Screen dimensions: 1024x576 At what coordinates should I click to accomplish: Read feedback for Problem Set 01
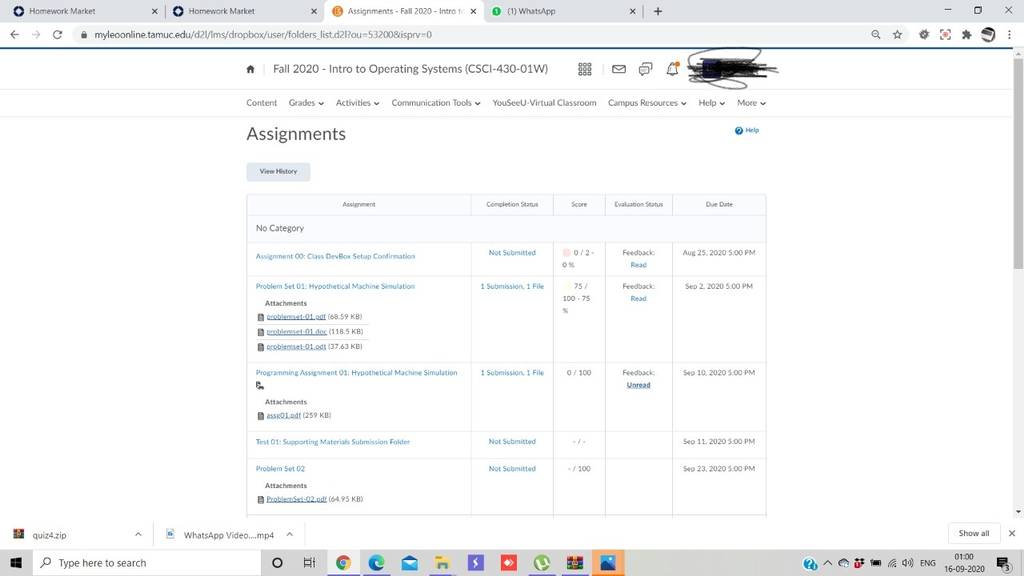(x=638, y=299)
